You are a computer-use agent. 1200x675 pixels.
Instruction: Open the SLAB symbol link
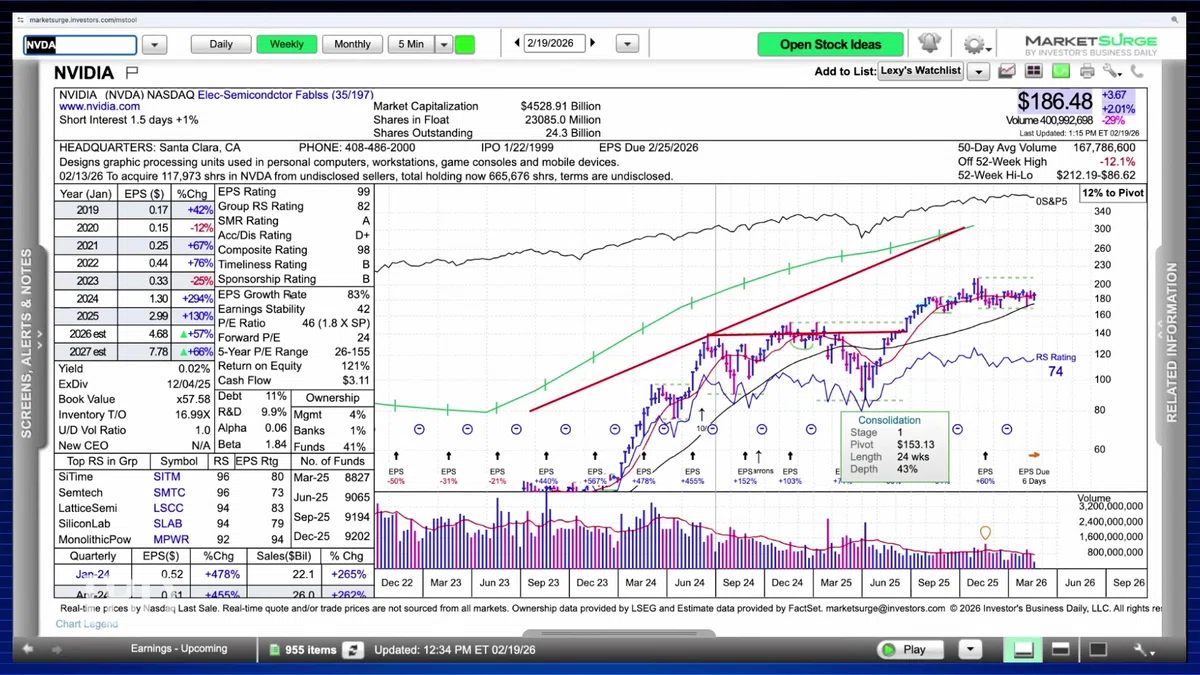[x=167, y=523]
